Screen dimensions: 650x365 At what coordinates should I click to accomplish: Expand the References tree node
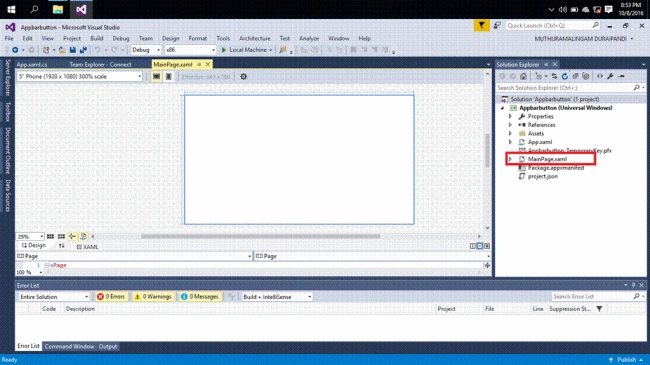pos(510,125)
